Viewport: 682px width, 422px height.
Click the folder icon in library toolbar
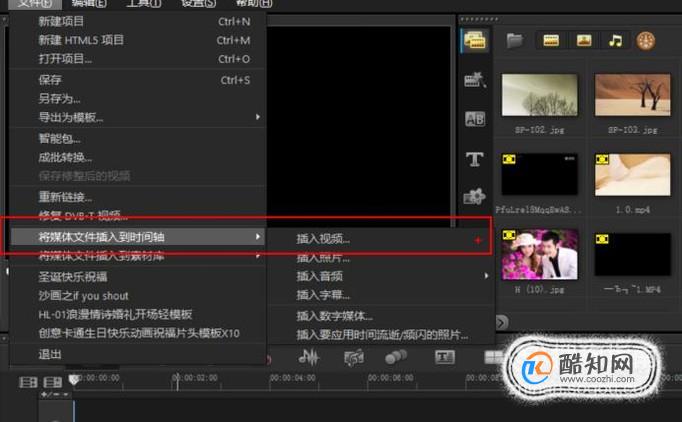[x=514, y=41]
